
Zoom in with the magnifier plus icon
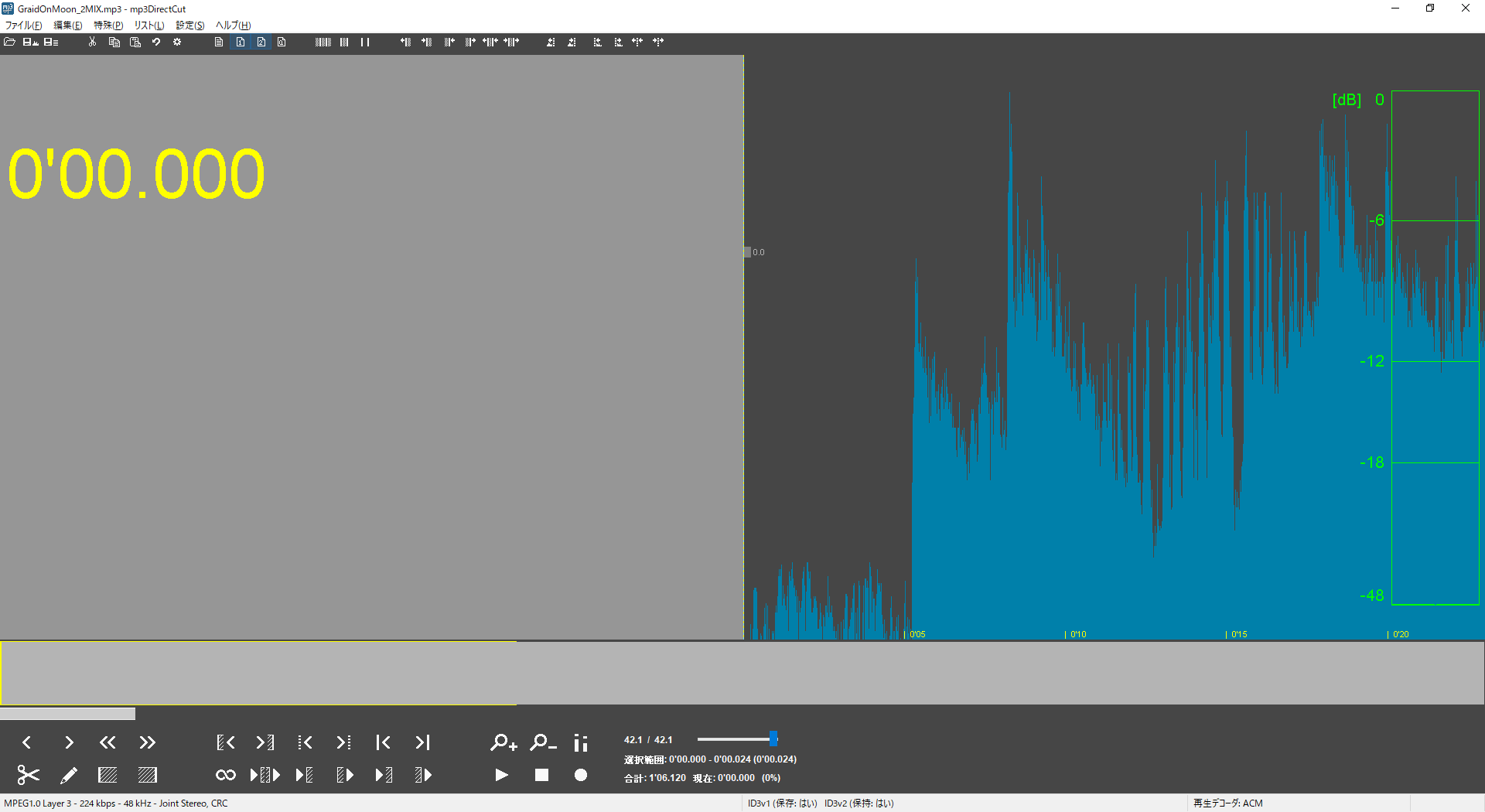point(504,743)
